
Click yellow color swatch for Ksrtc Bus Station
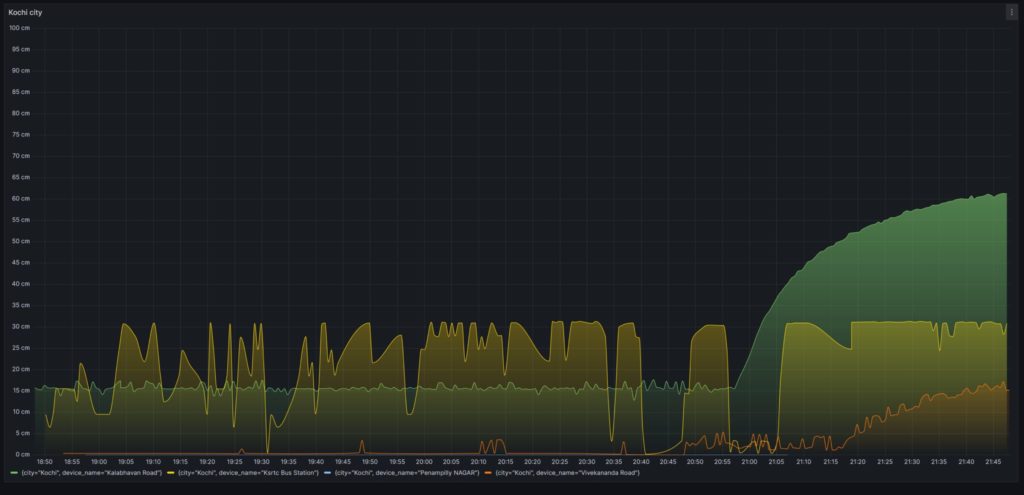click(172, 472)
